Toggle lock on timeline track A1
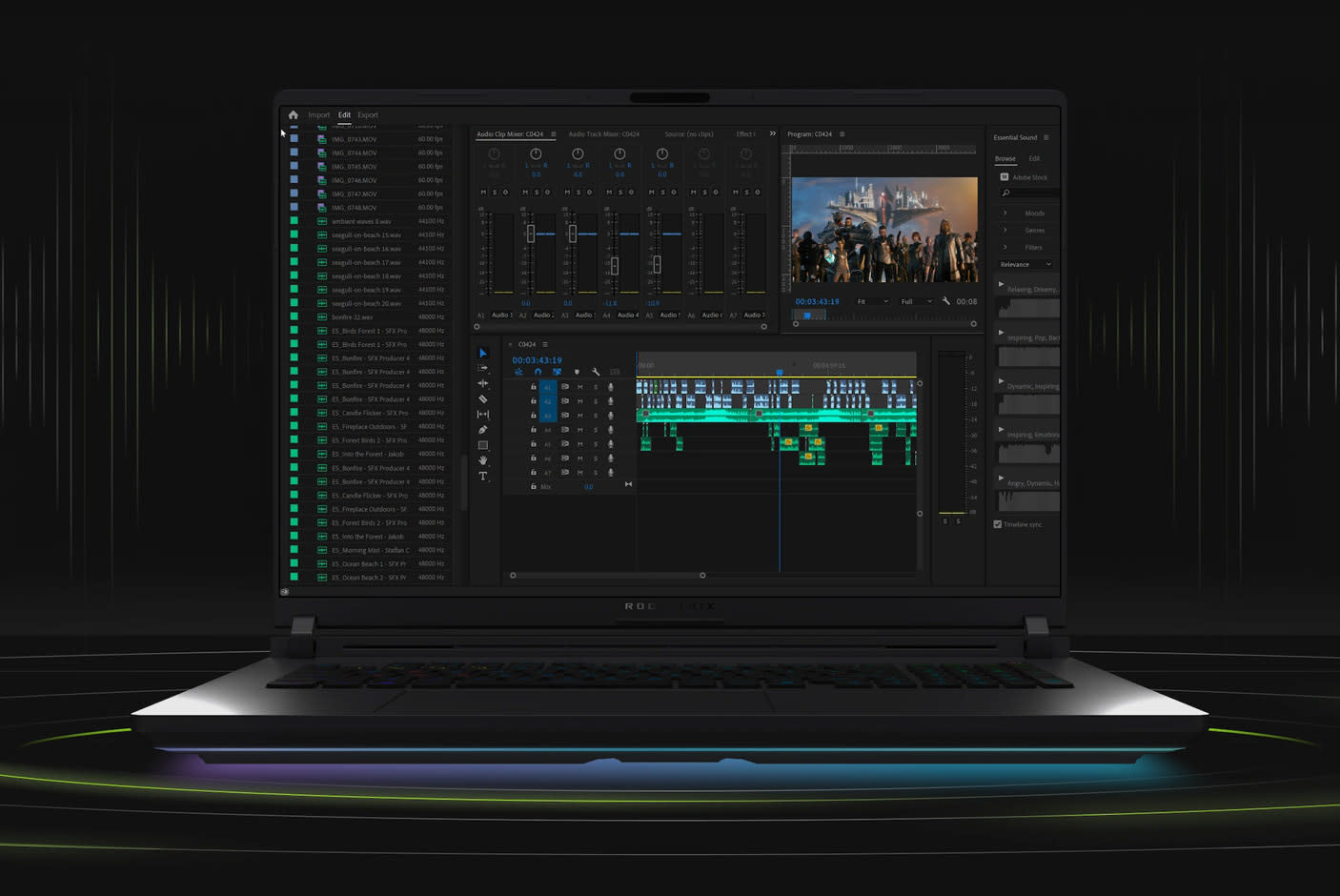This screenshot has width=1340, height=896. coord(533,387)
